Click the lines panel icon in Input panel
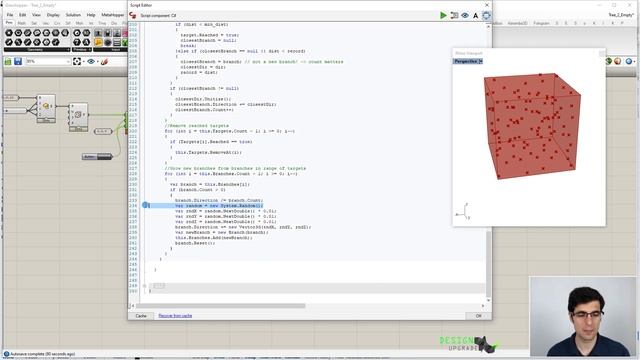 pos(117,42)
